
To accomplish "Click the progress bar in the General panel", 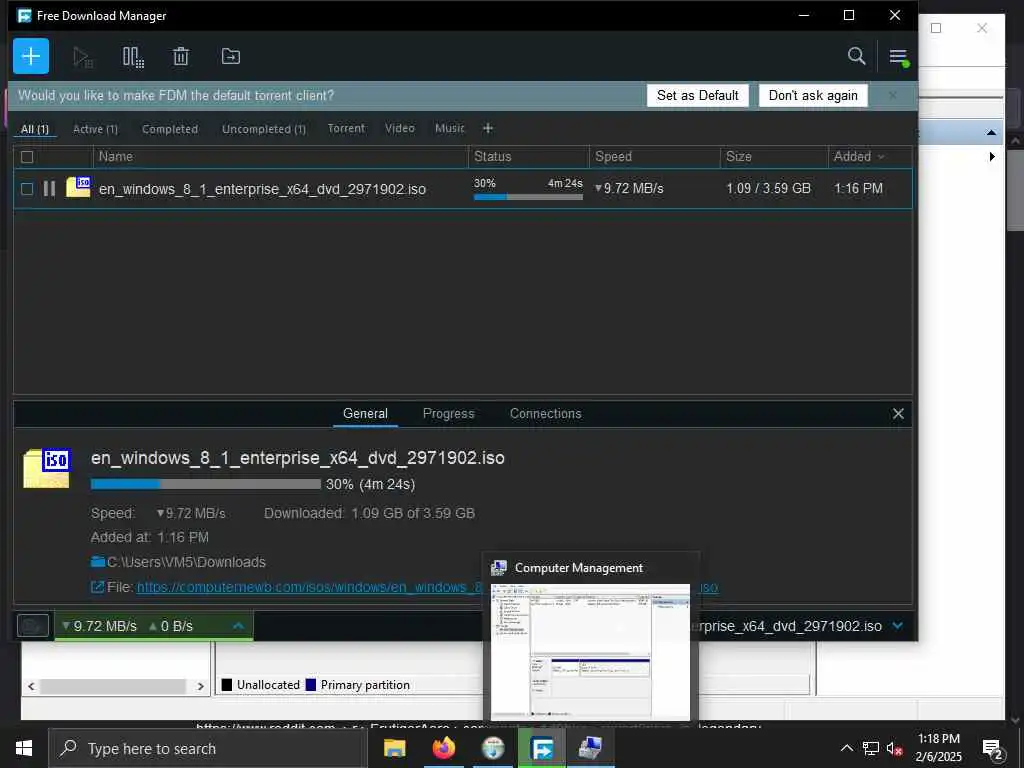I will pyautogui.click(x=206, y=484).
